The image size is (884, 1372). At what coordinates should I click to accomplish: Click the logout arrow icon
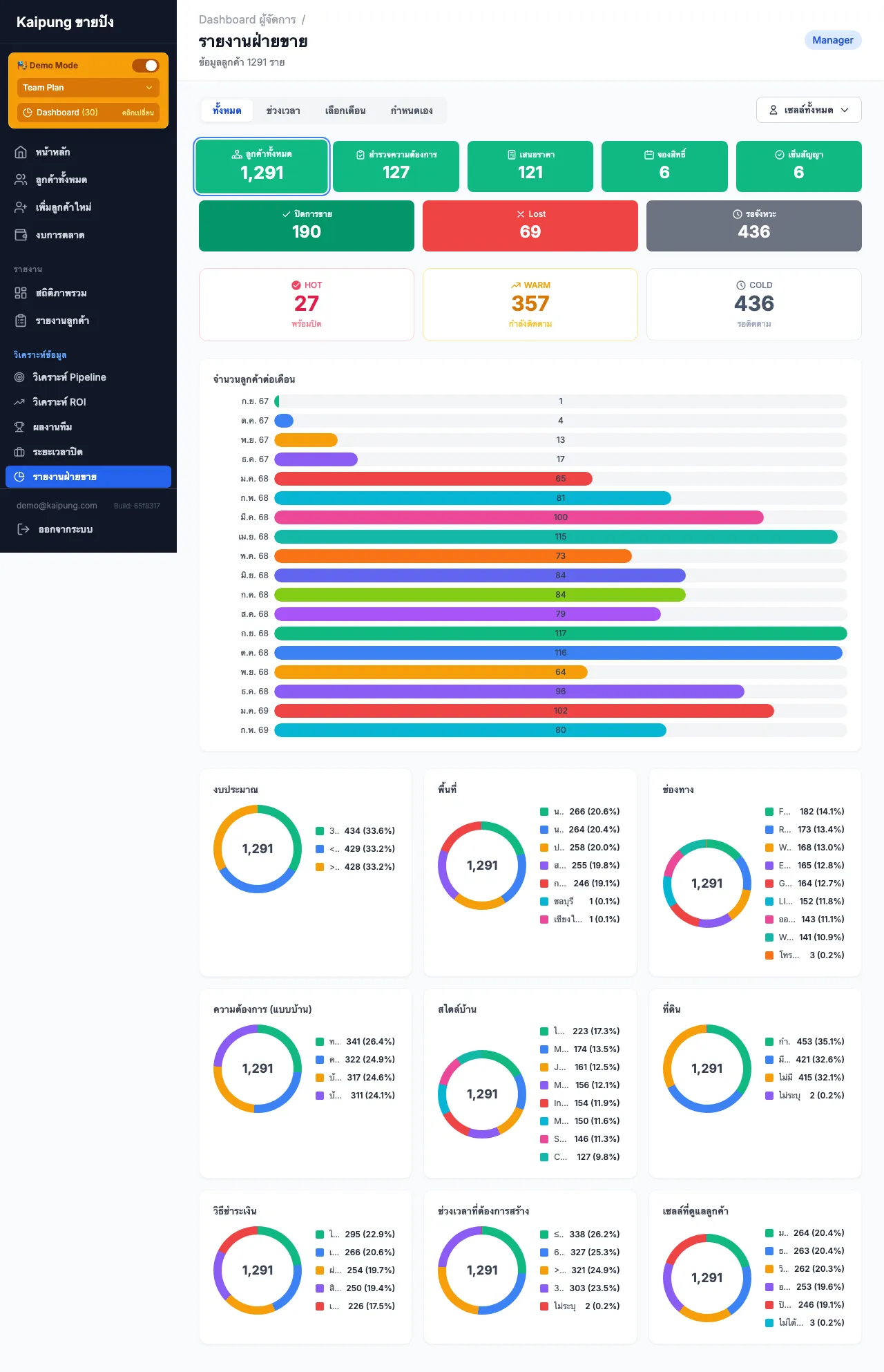(x=23, y=529)
